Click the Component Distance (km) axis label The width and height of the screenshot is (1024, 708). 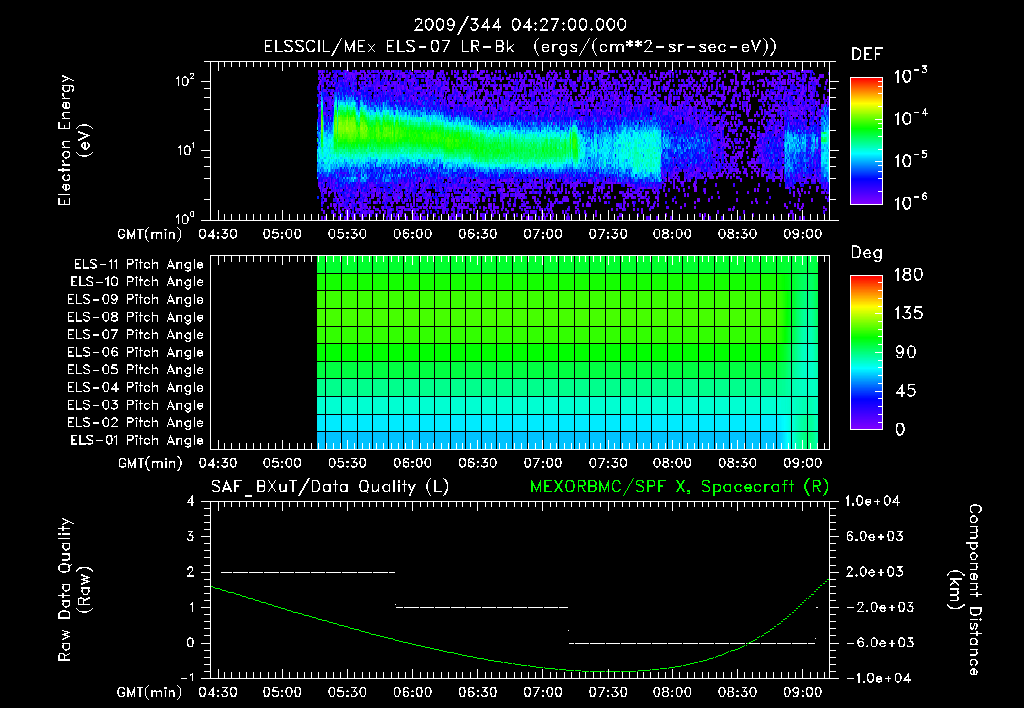coord(965,590)
